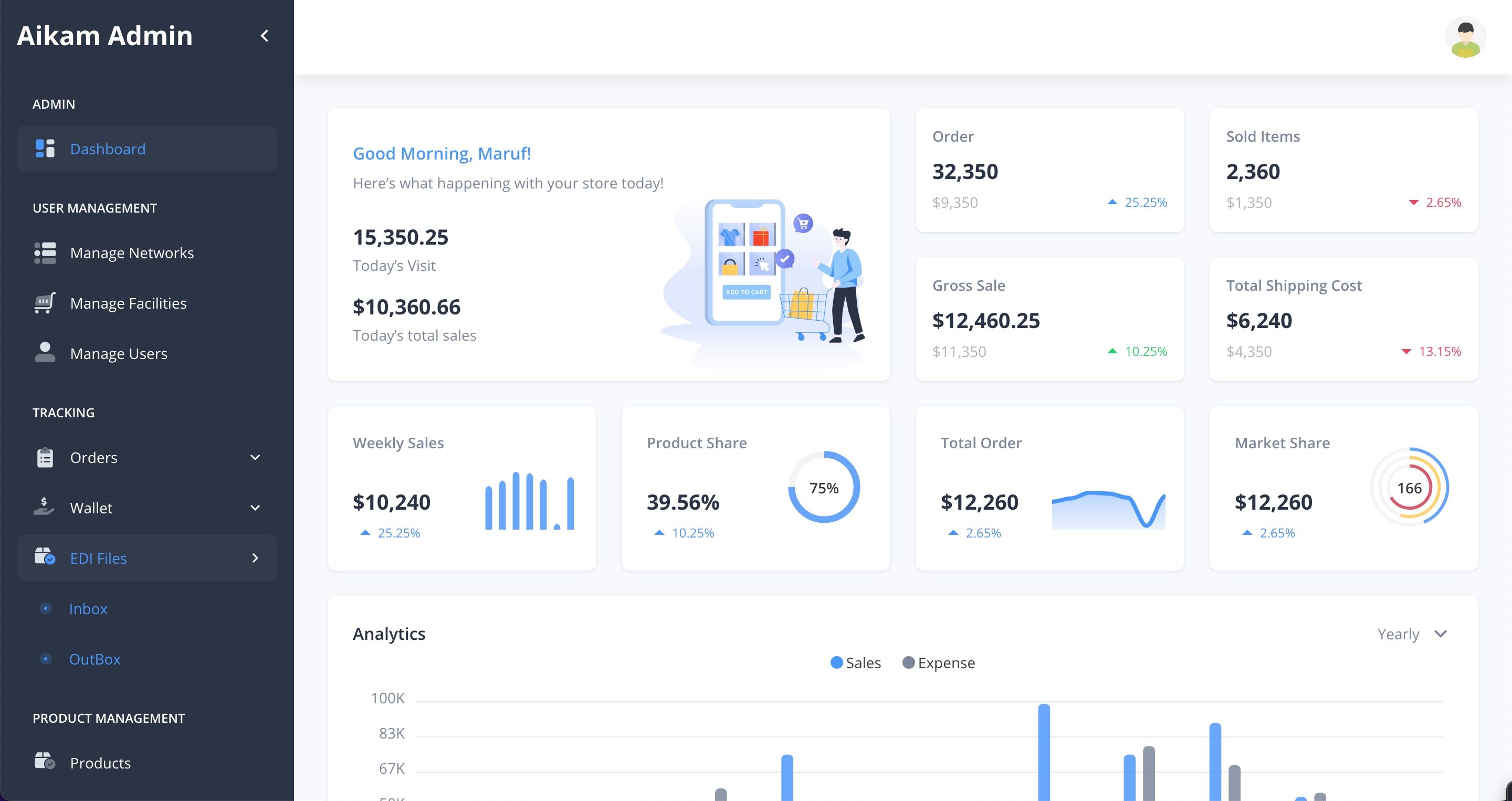Toggle the Sales legend series
The image size is (1512, 801).
[x=856, y=662]
